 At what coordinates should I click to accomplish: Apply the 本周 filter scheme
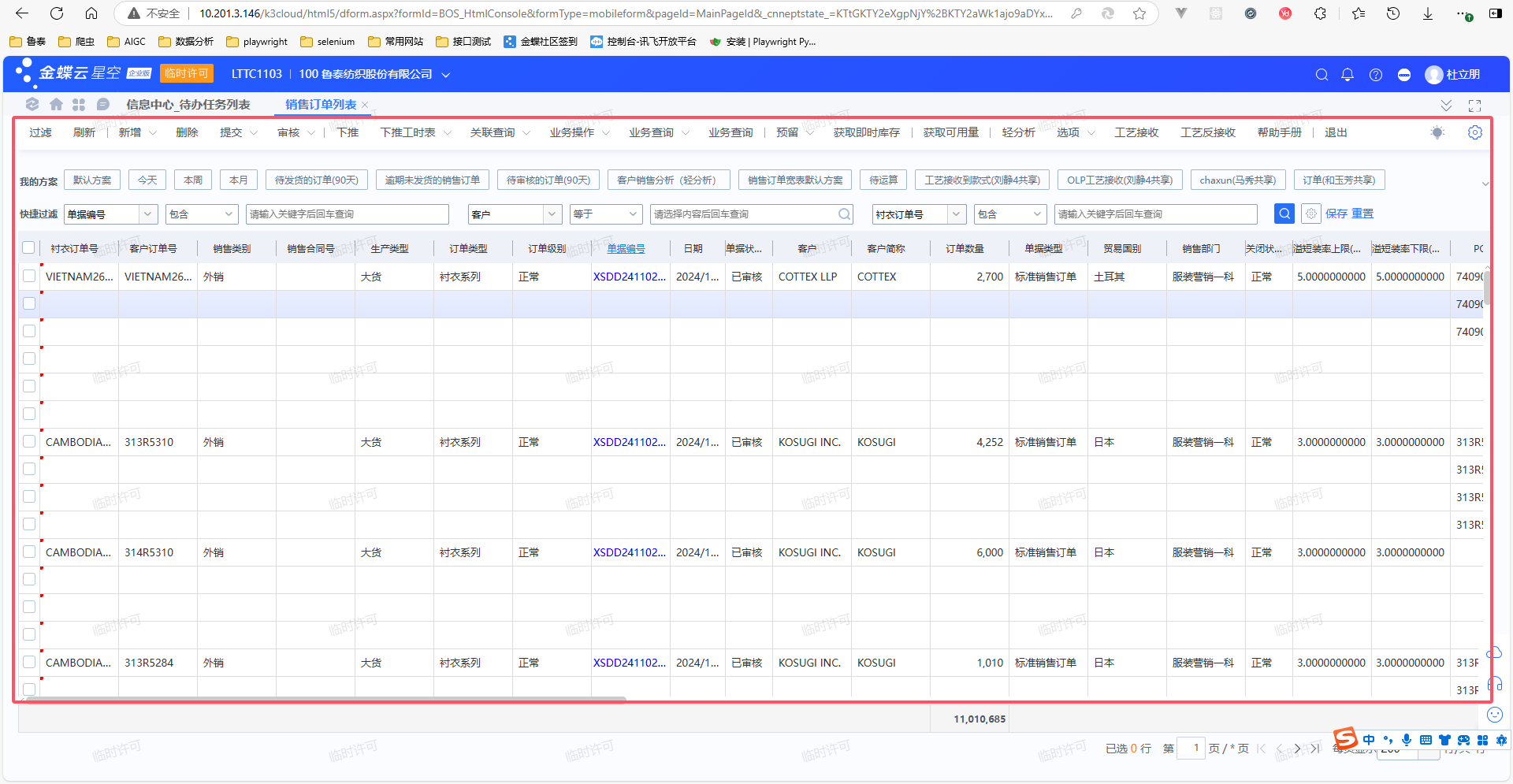click(193, 180)
